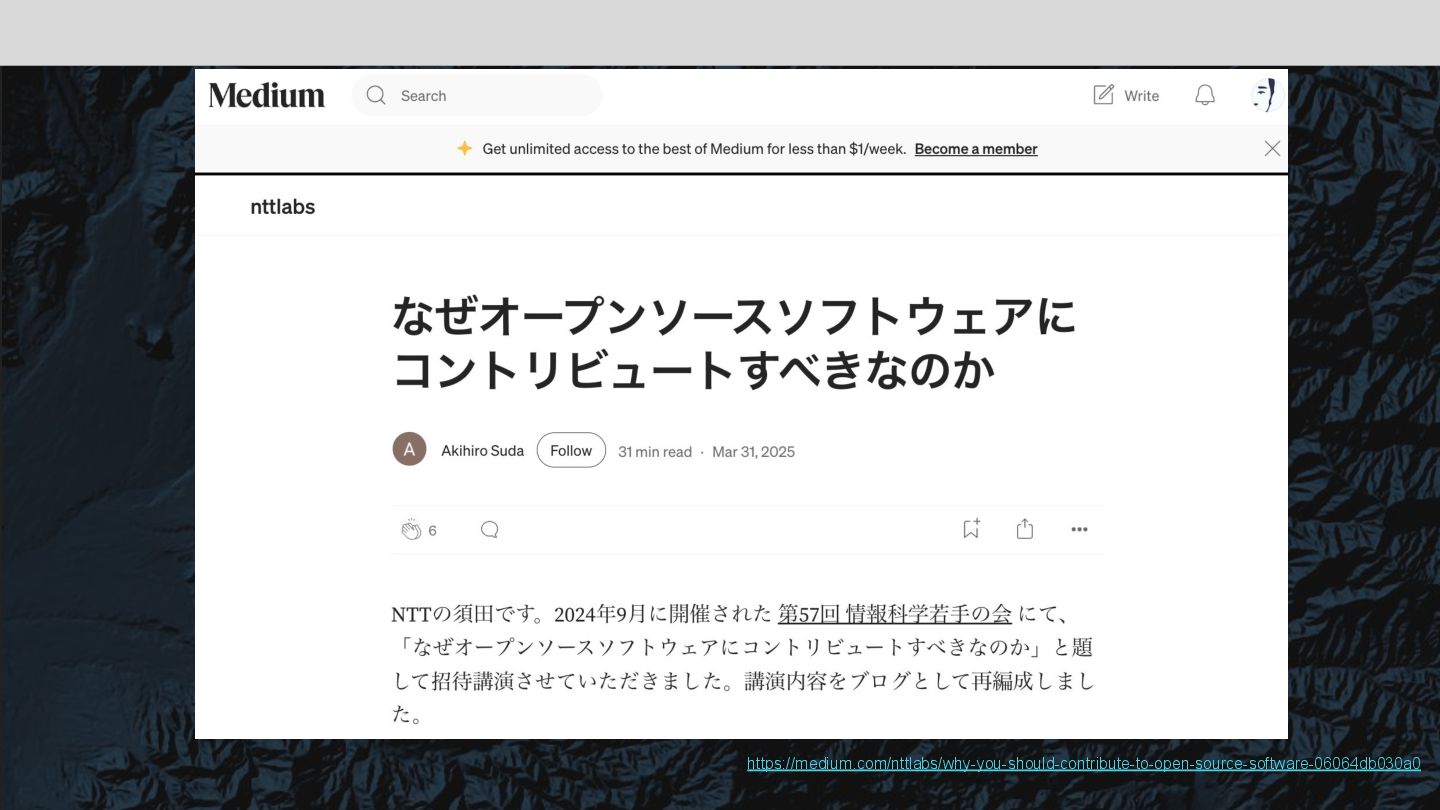This screenshot has height=810, width=1440.
Task: Open Akihiro Suda author name
Action: click(x=483, y=451)
